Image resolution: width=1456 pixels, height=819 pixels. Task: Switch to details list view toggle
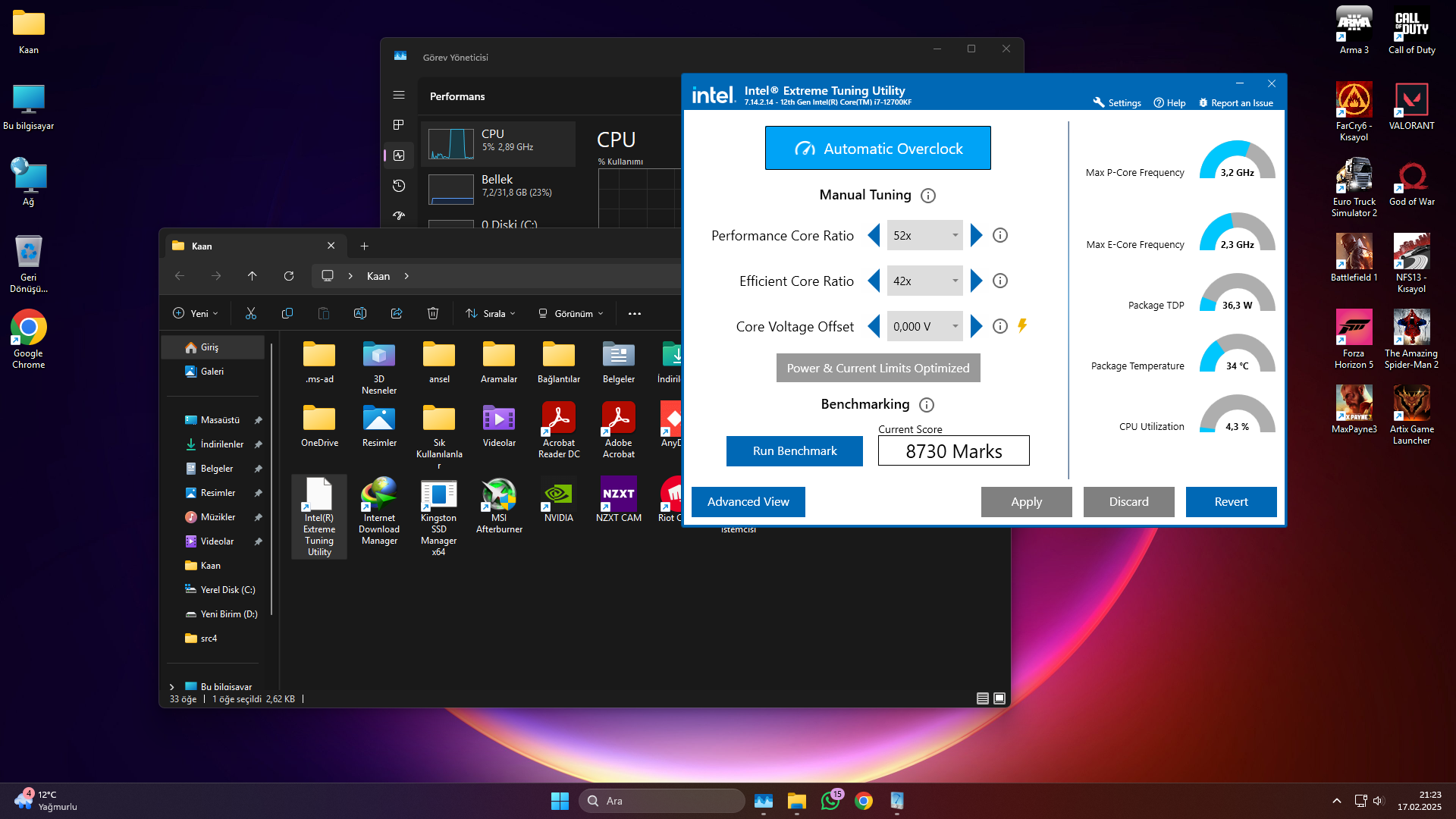click(982, 698)
